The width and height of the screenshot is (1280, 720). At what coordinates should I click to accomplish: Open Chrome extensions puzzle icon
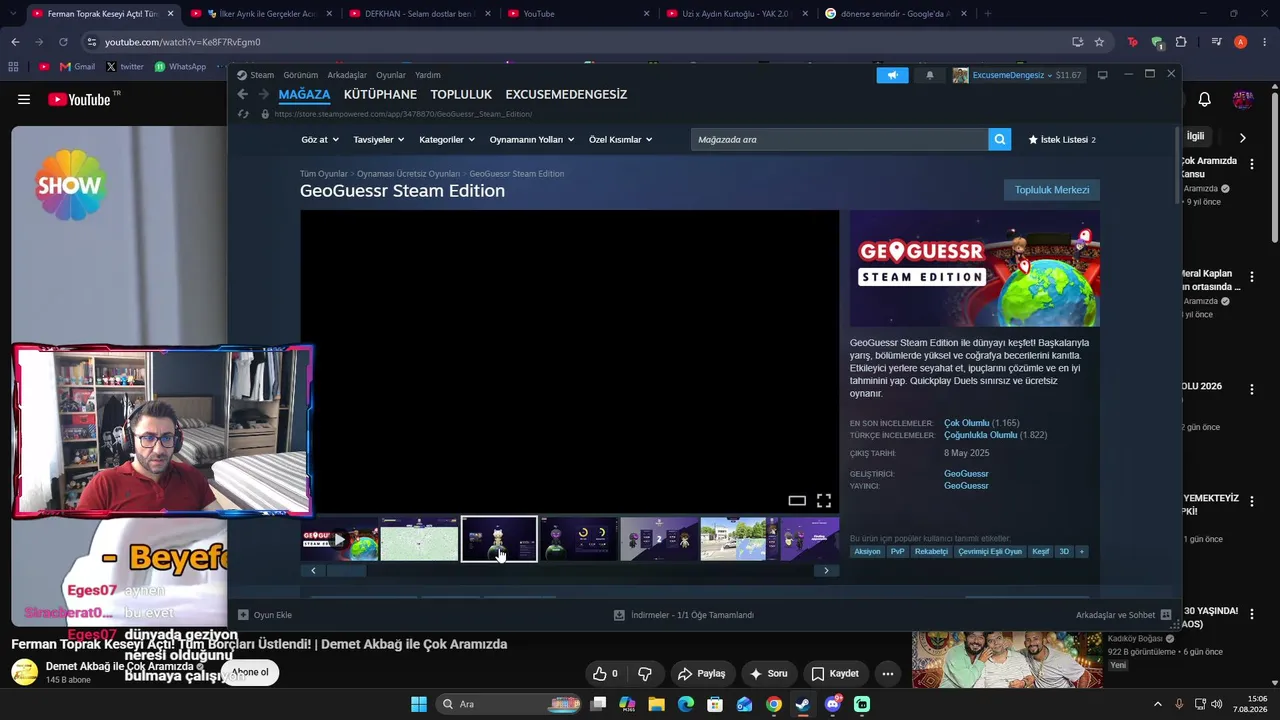(1181, 42)
